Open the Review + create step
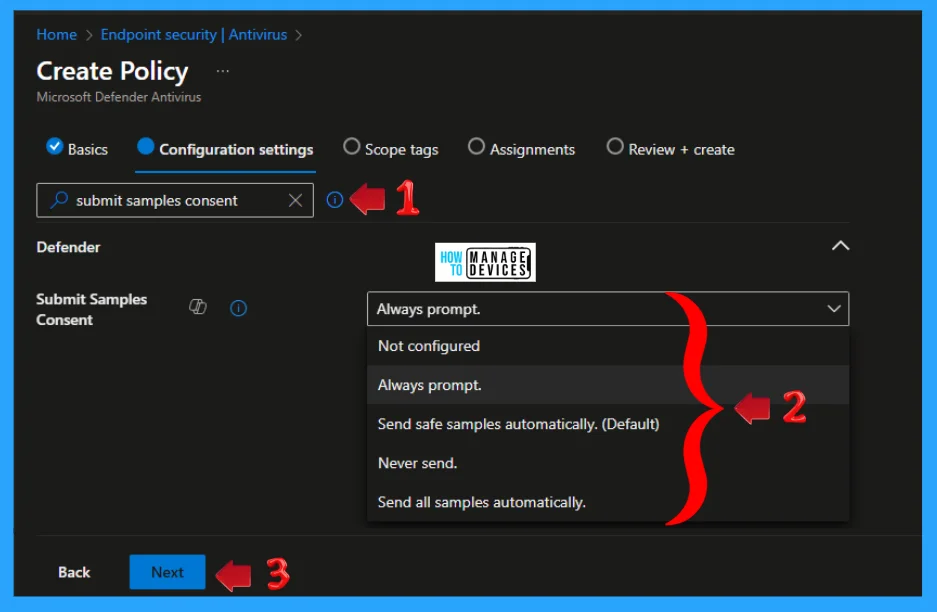The image size is (937, 612). [x=670, y=148]
